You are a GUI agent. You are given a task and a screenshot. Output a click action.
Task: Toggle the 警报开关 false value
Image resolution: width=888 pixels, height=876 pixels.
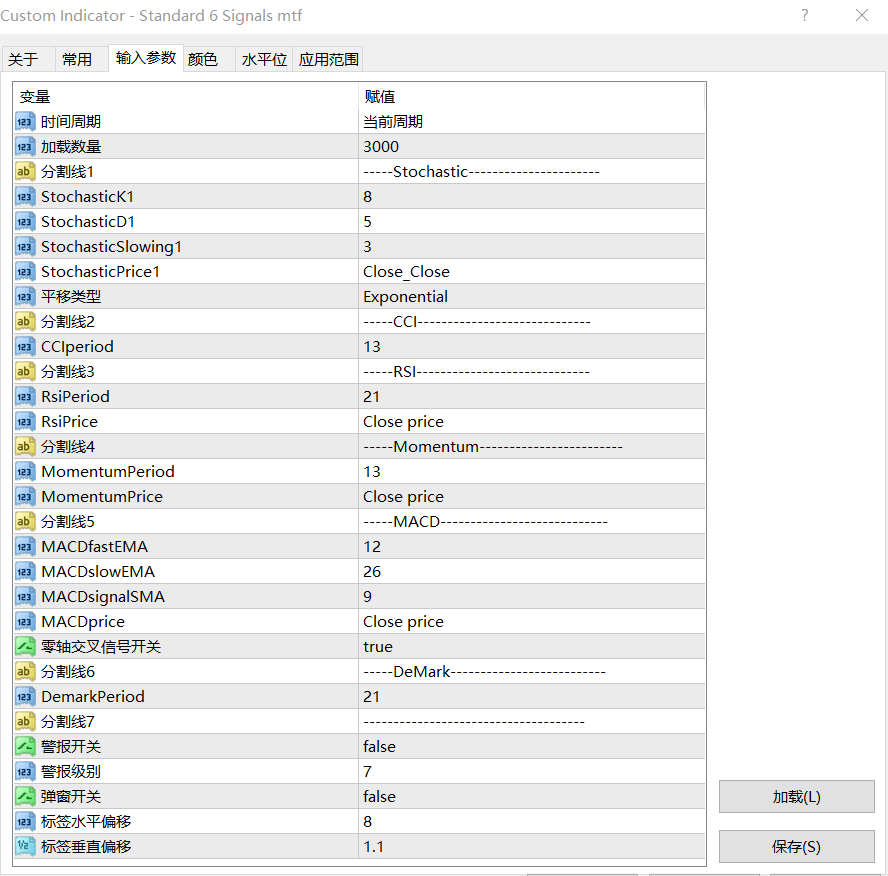[532, 746]
